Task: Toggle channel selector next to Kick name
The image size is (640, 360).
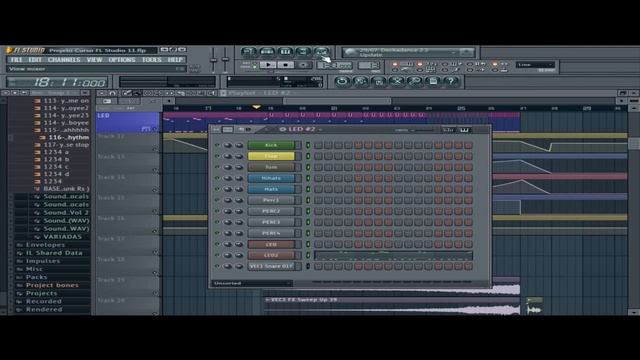Action: coord(308,145)
